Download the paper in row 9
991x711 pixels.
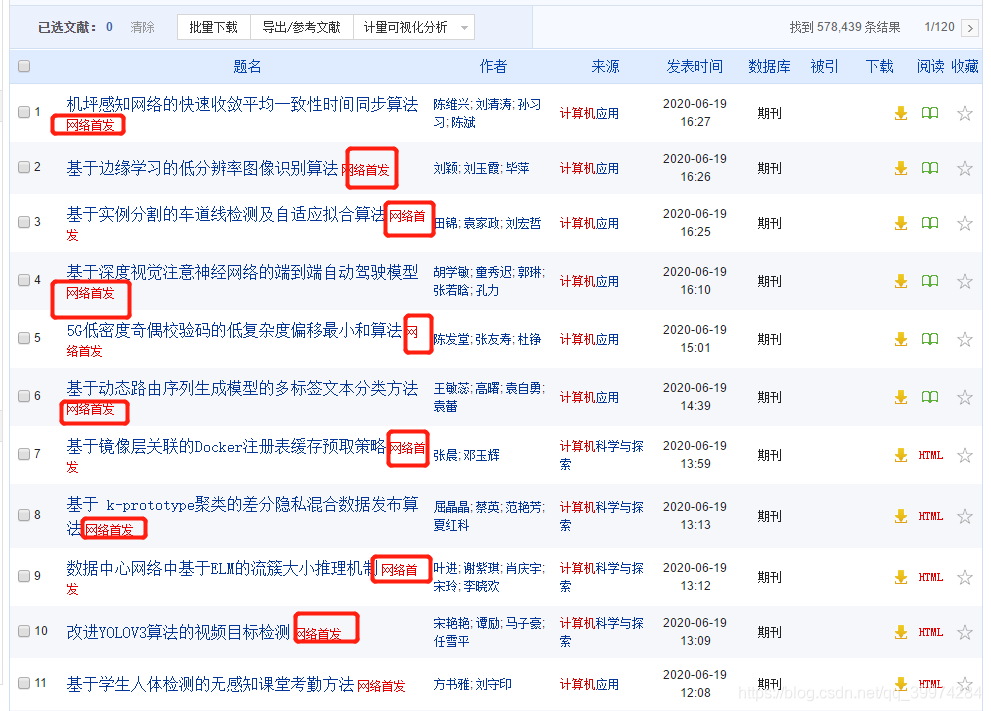click(901, 577)
